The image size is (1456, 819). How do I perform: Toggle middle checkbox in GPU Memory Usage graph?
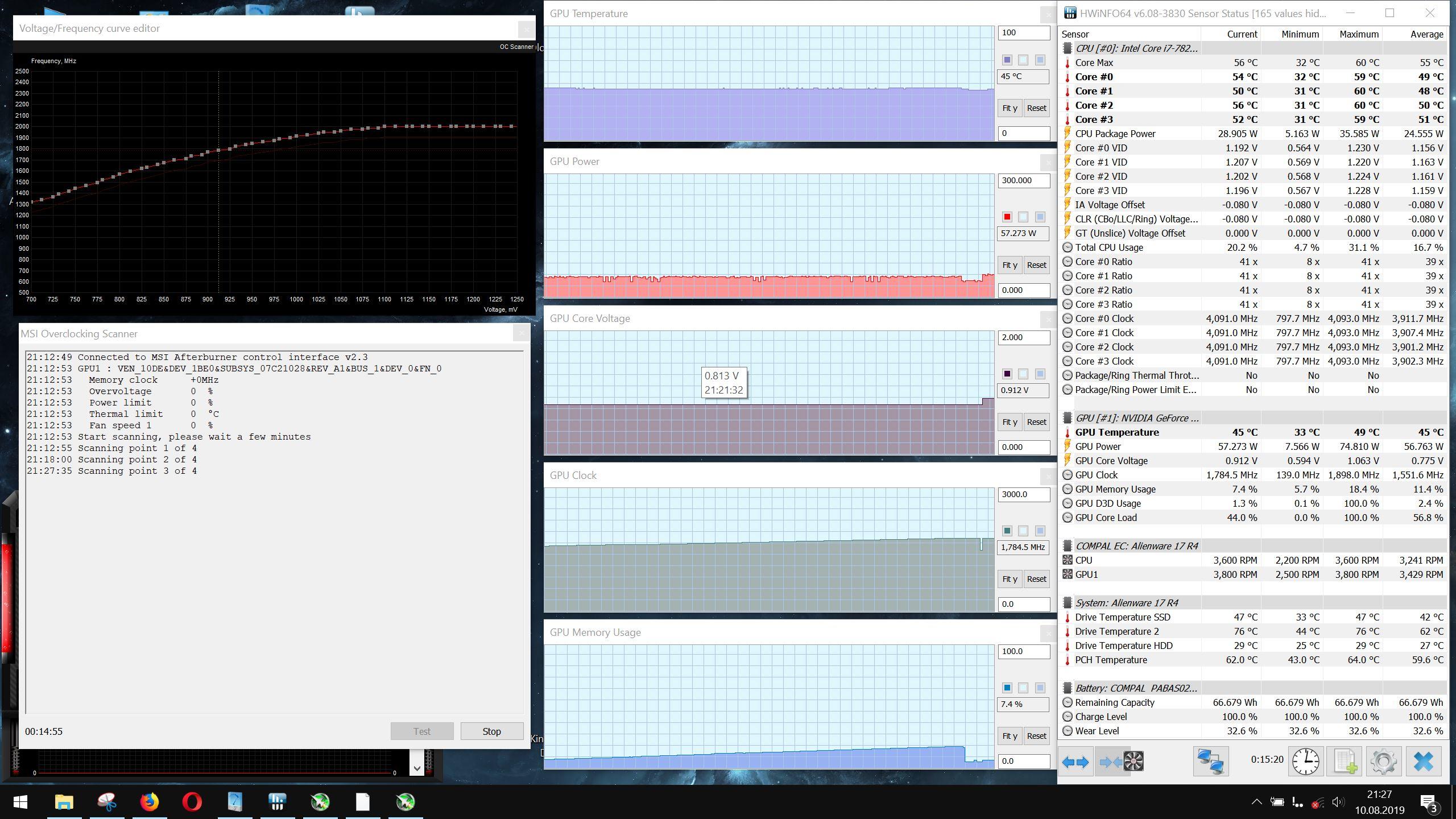(1023, 688)
